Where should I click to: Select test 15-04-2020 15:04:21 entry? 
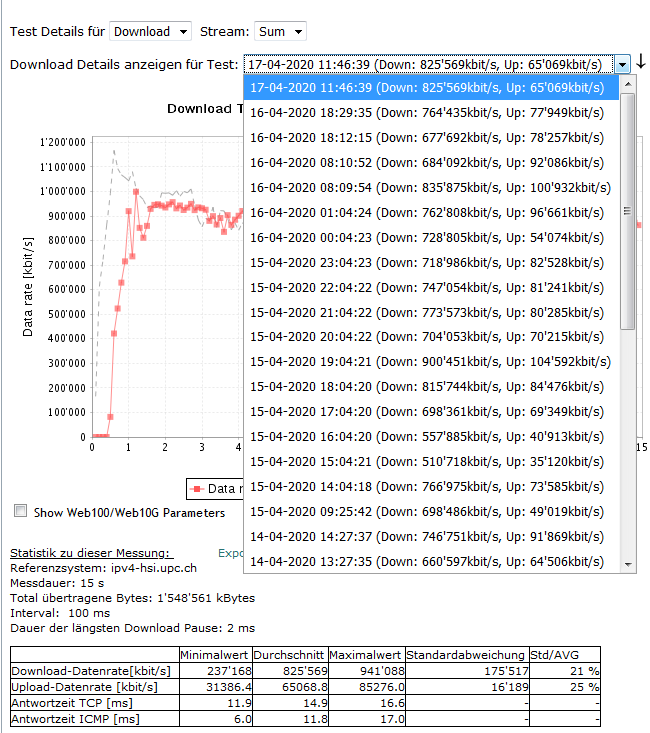[430, 462]
